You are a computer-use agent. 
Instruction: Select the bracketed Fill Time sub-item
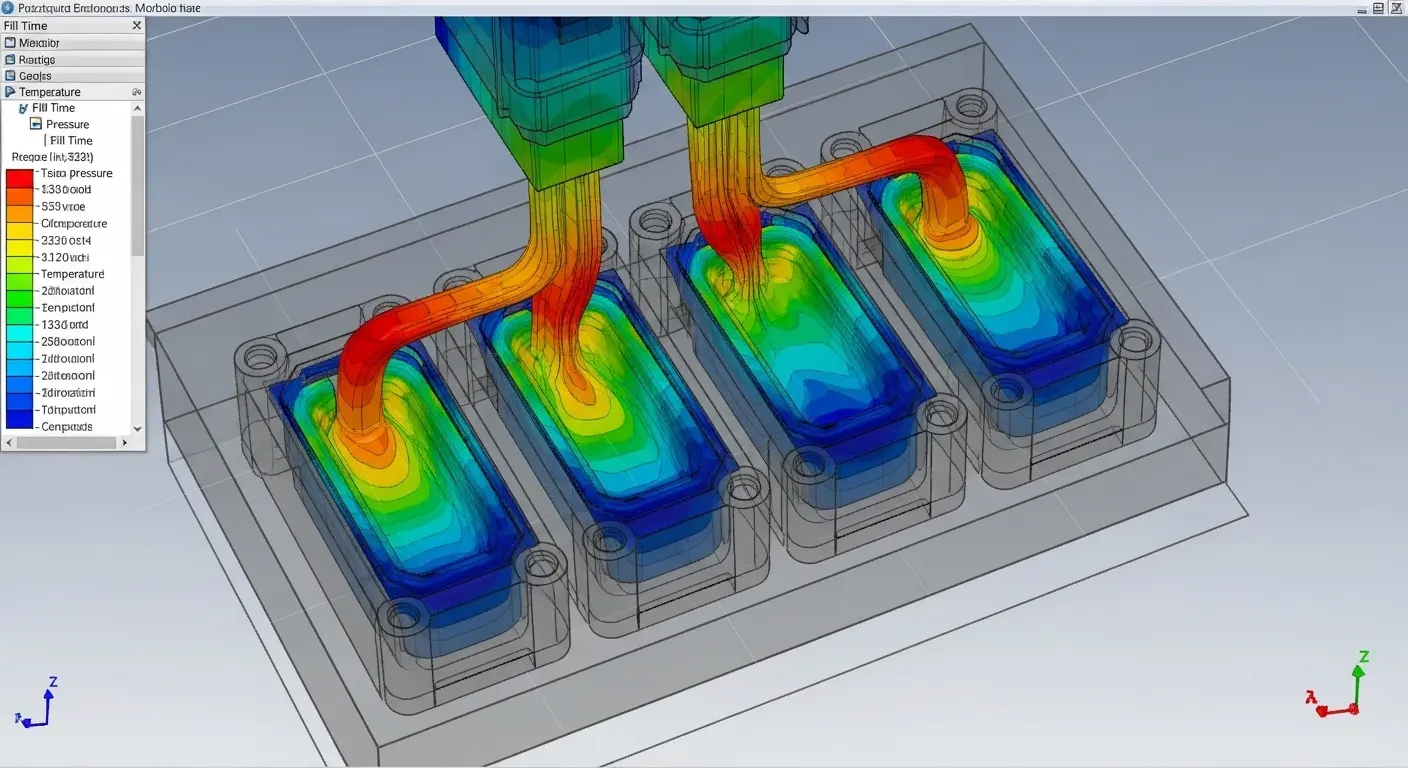pos(70,141)
